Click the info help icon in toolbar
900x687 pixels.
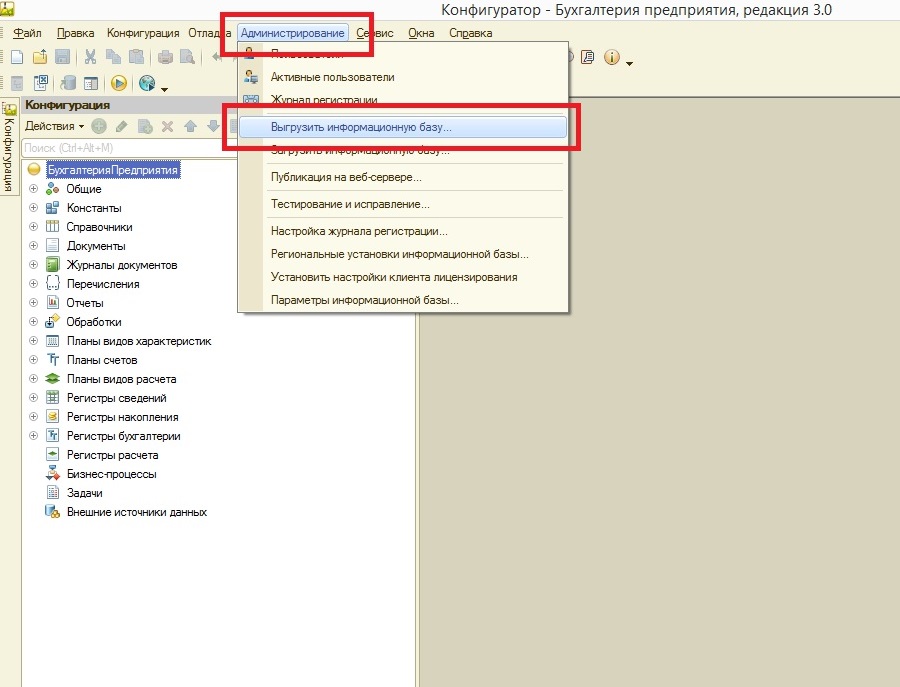[612, 58]
